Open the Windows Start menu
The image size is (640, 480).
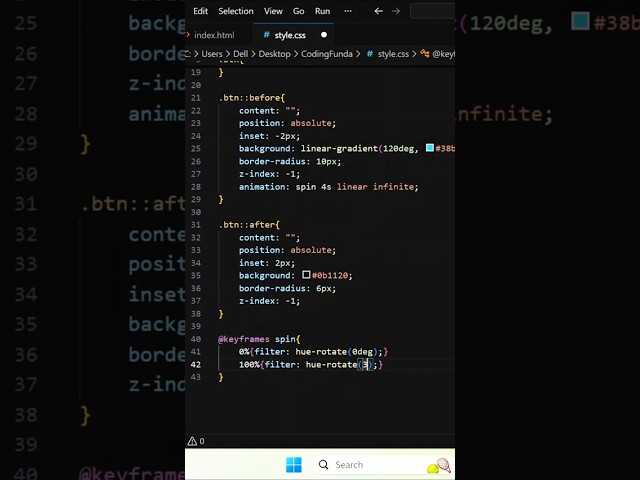(293, 464)
